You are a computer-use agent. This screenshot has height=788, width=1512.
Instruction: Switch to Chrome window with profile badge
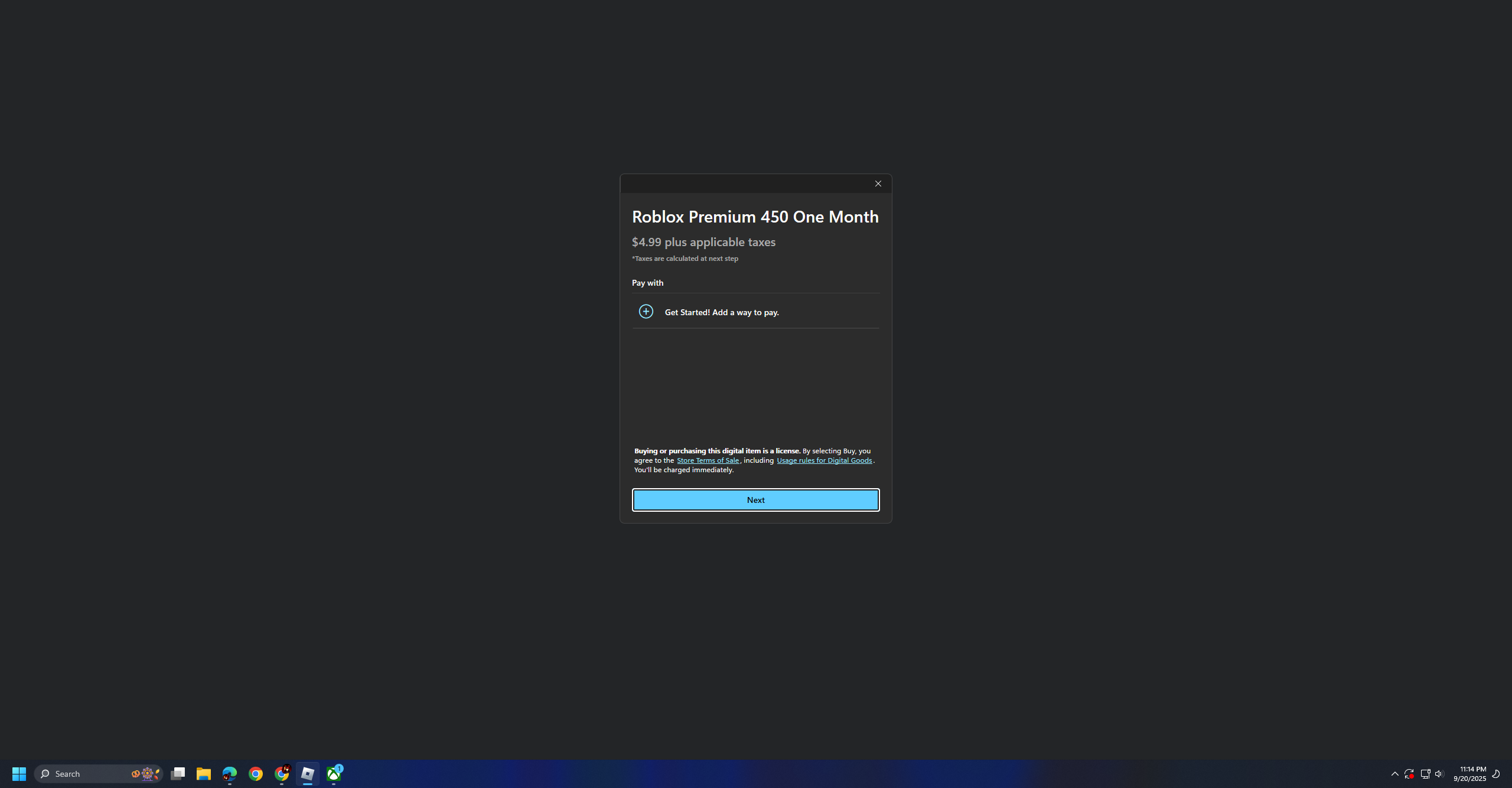click(282, 773)
